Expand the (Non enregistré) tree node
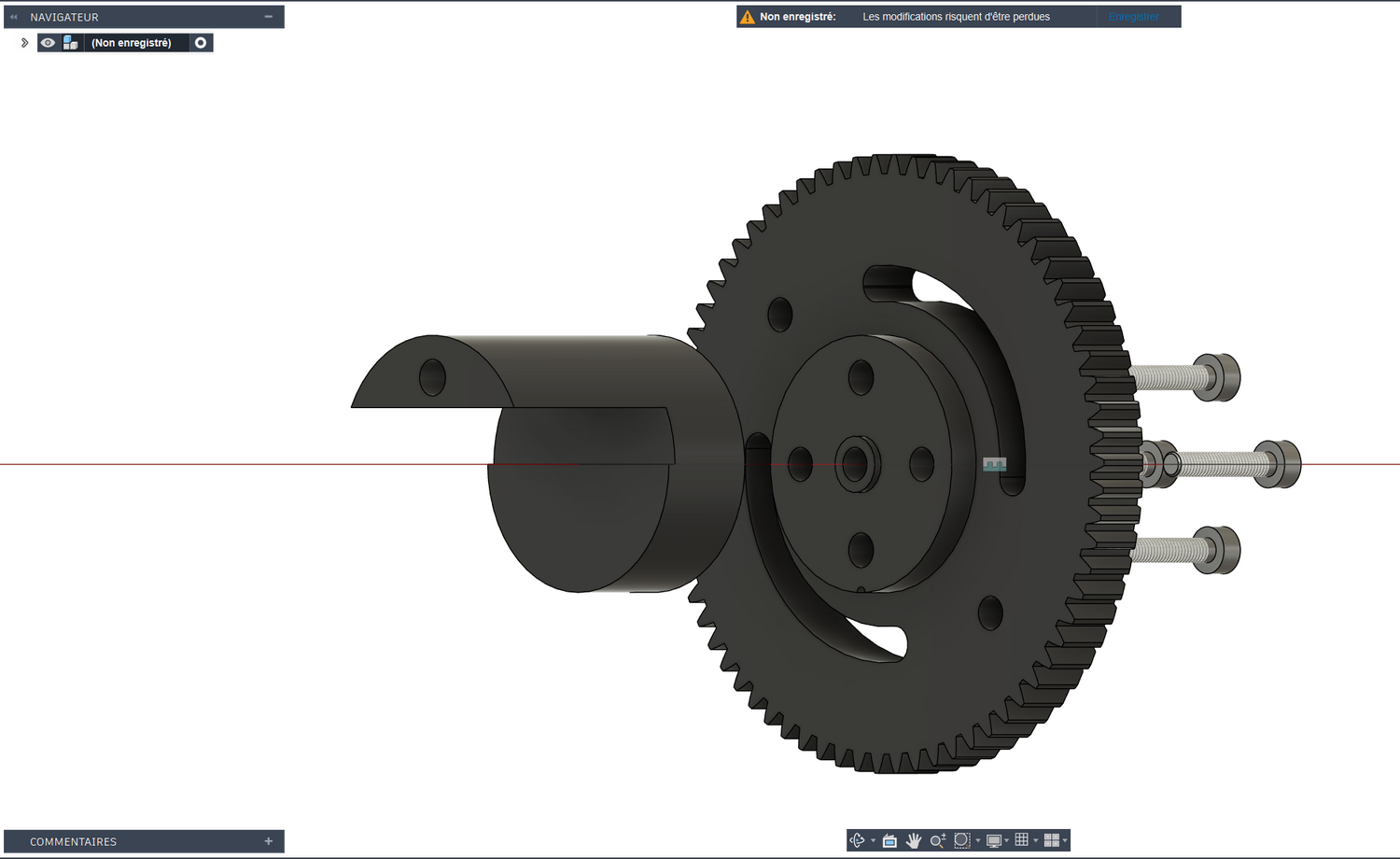This screenshot has width=1400, height=859. (25, 43)
